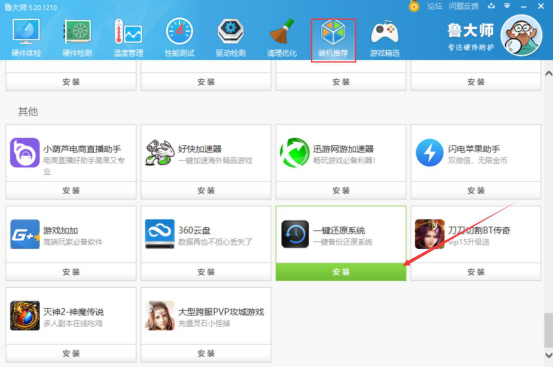This screenshot has height=367, width=554.
Task: Open the 温度管理 tab
Action: pos(128,38)
